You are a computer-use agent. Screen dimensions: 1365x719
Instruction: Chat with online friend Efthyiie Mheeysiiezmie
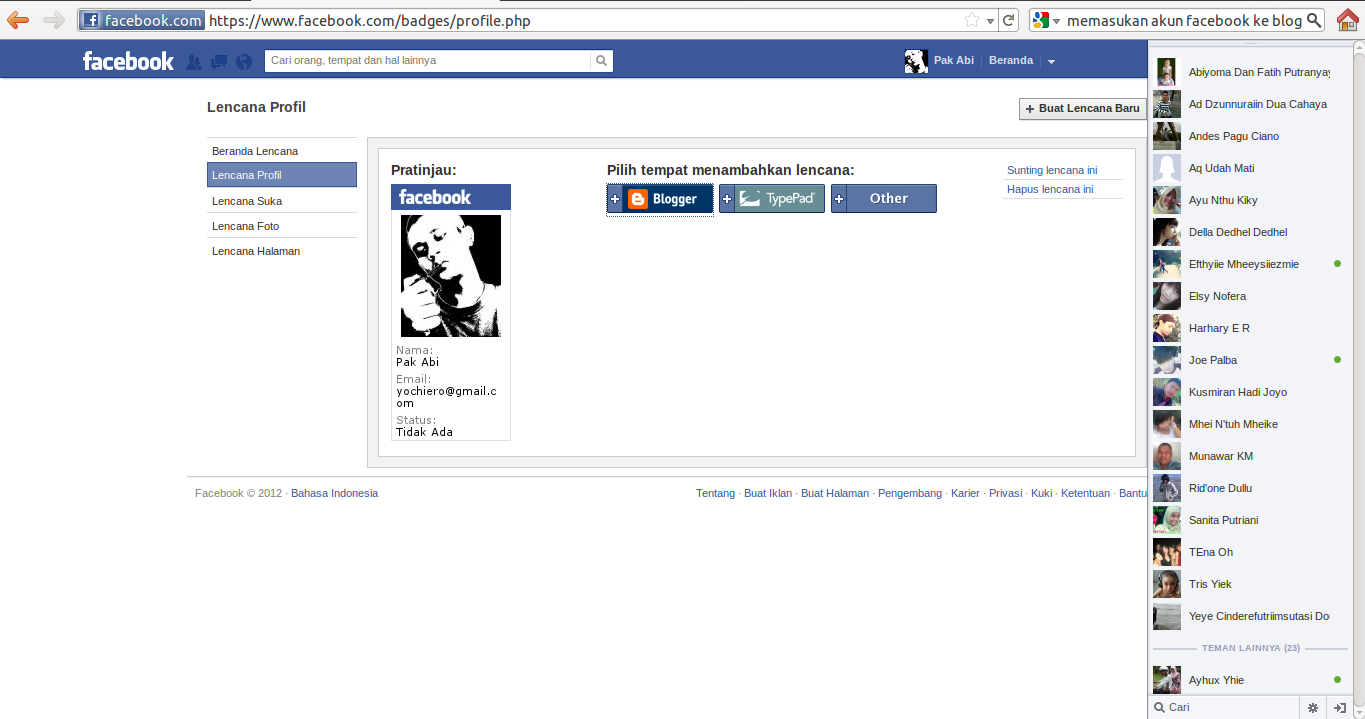coord(1248,264)
